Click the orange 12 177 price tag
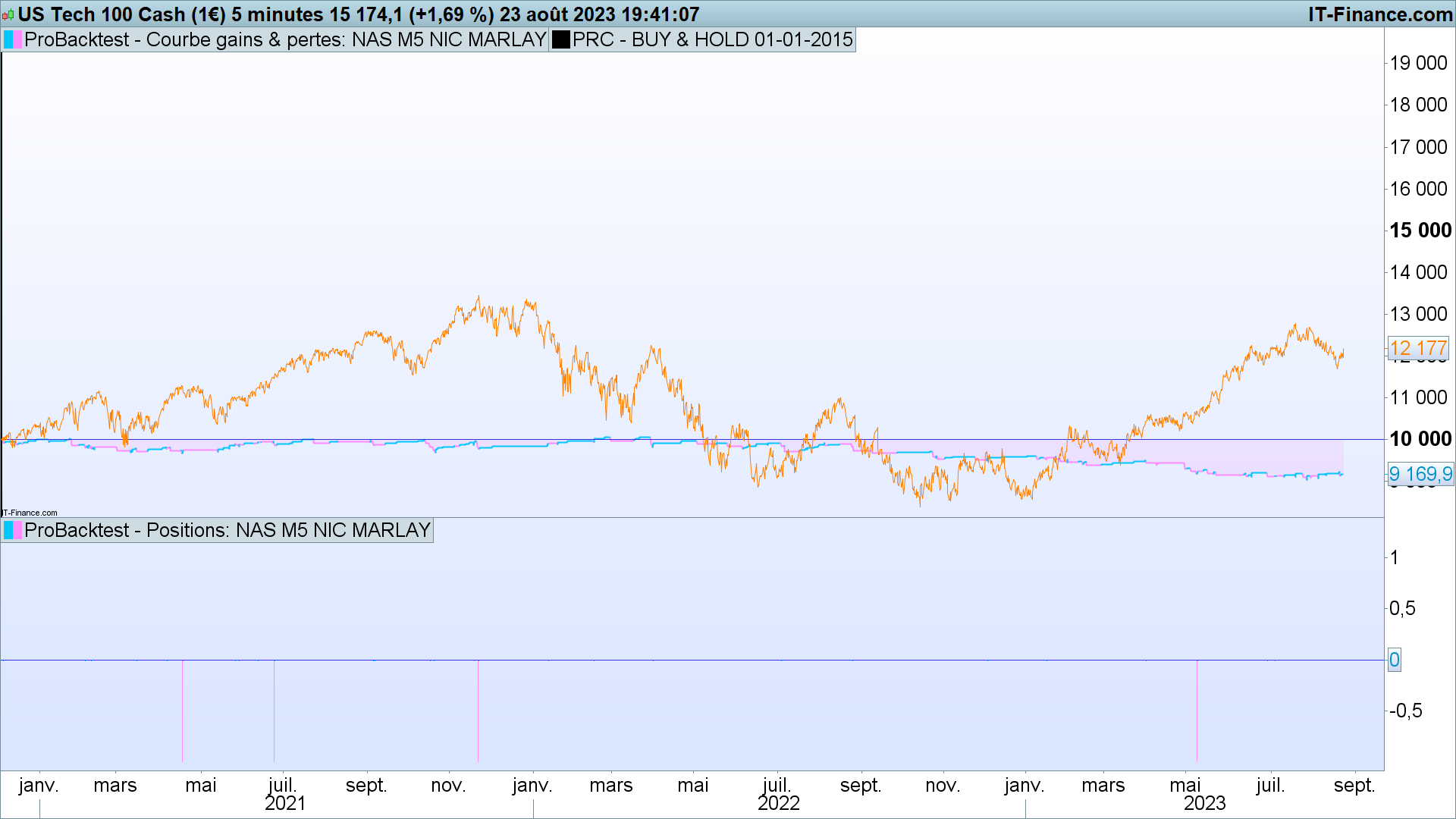The height and width of the screenshot is (819, 1456). pos(1417,349)
